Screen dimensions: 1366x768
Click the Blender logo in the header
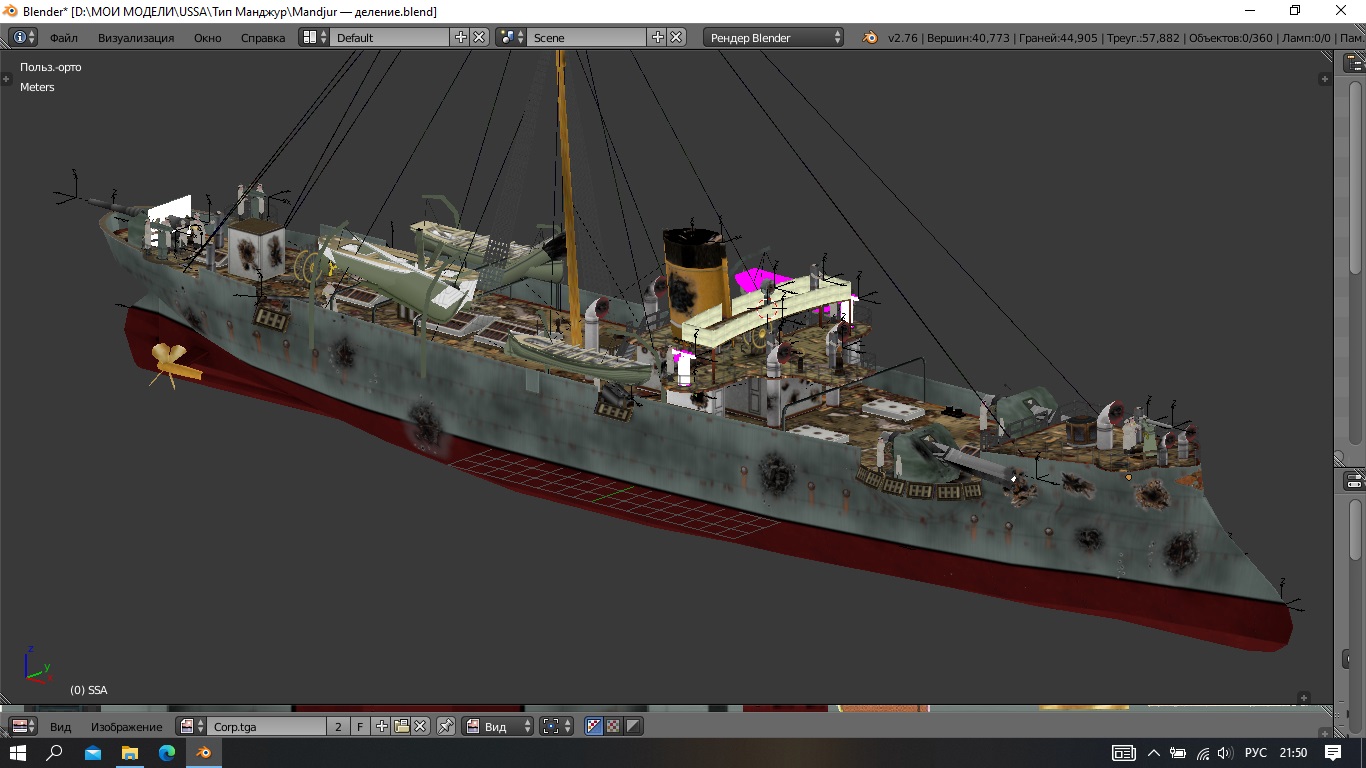(870, 38)
